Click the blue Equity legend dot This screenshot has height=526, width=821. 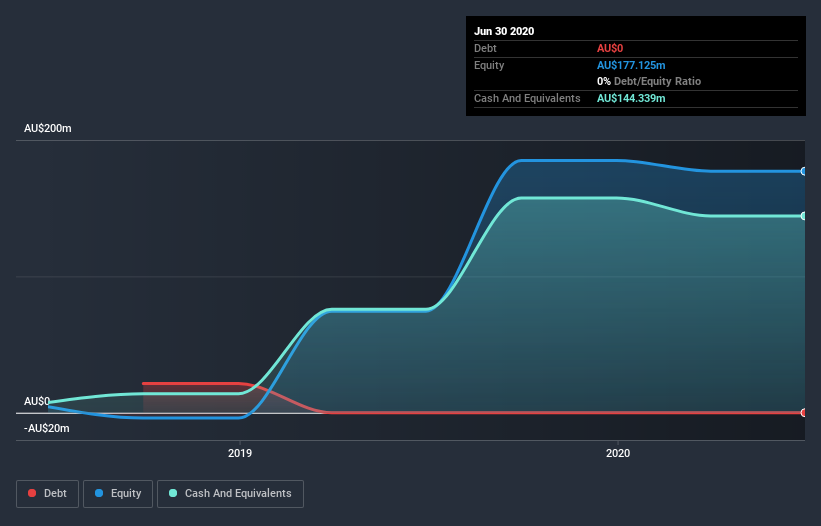(x=99, y=493)
